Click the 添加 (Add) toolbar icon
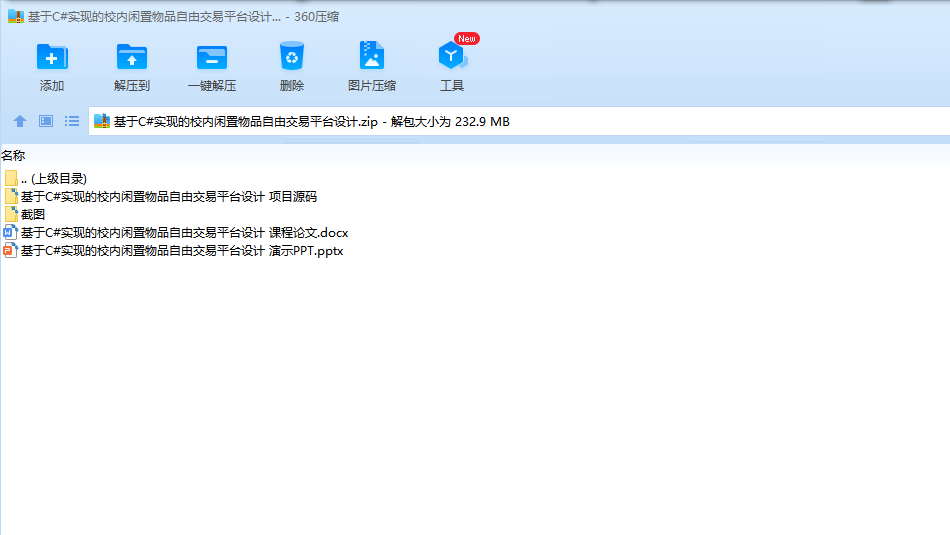950x535 pixels. pyautogui.click(x=52, y=58)
